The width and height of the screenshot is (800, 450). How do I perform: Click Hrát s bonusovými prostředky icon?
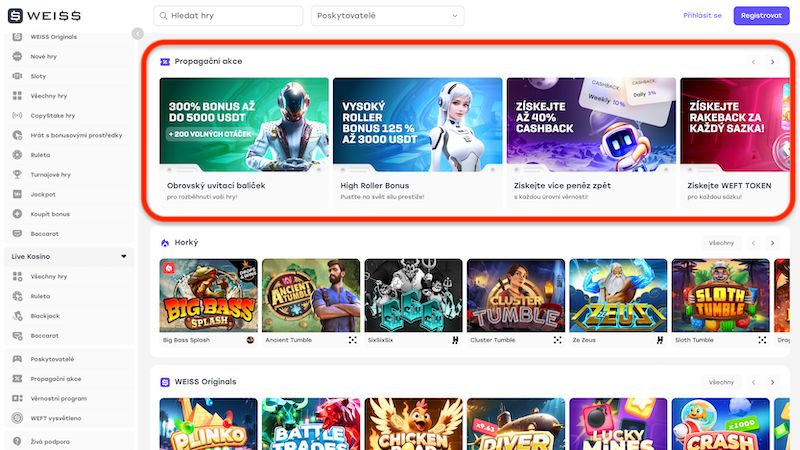tap(17, 135)
